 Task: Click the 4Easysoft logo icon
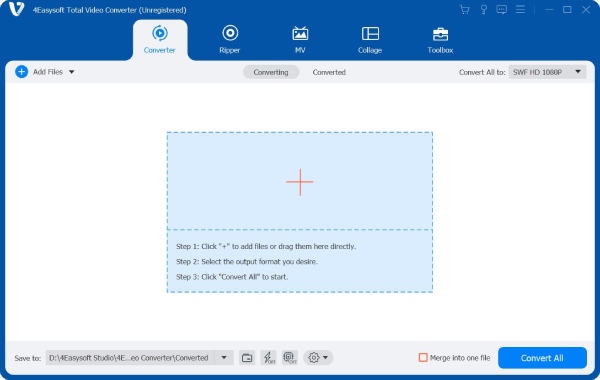(x=16, y=9)
